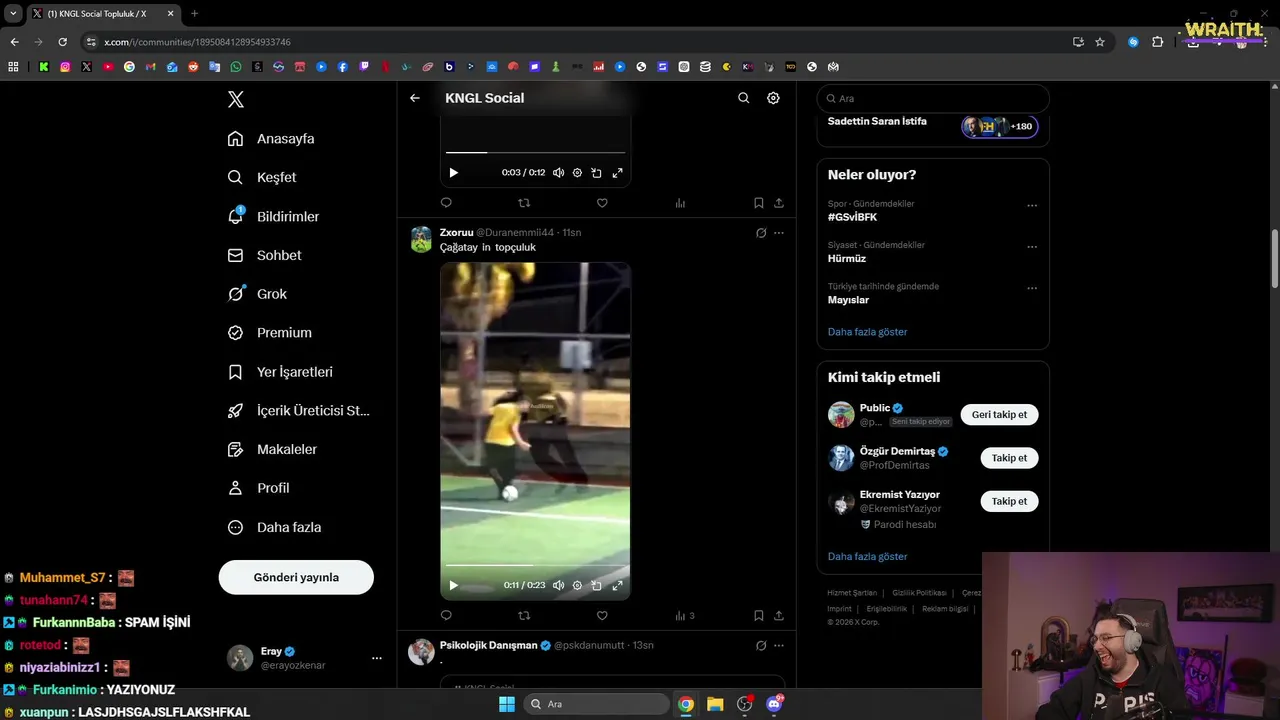The width and height of the screenshot is (1280, 720).
Task: Show more under Kimi takip etmeli
Action: pyautogui.click(x=867, y=557)
